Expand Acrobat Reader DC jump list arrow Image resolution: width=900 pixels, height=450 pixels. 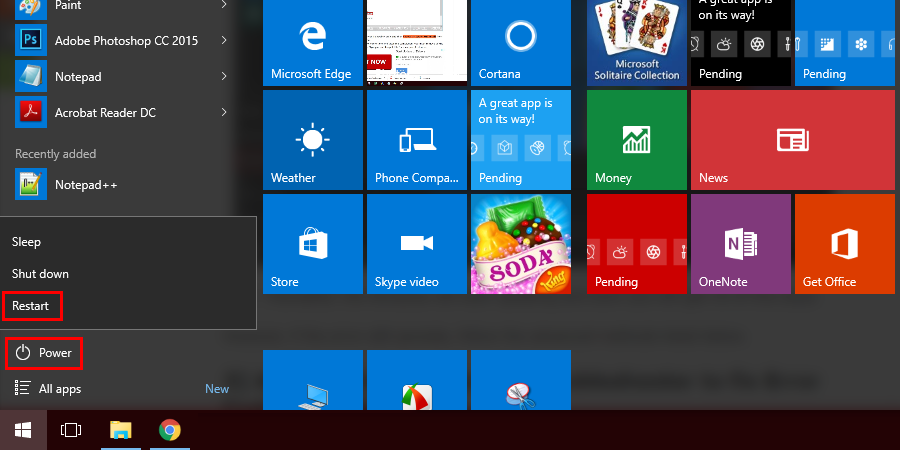[224, 112]
